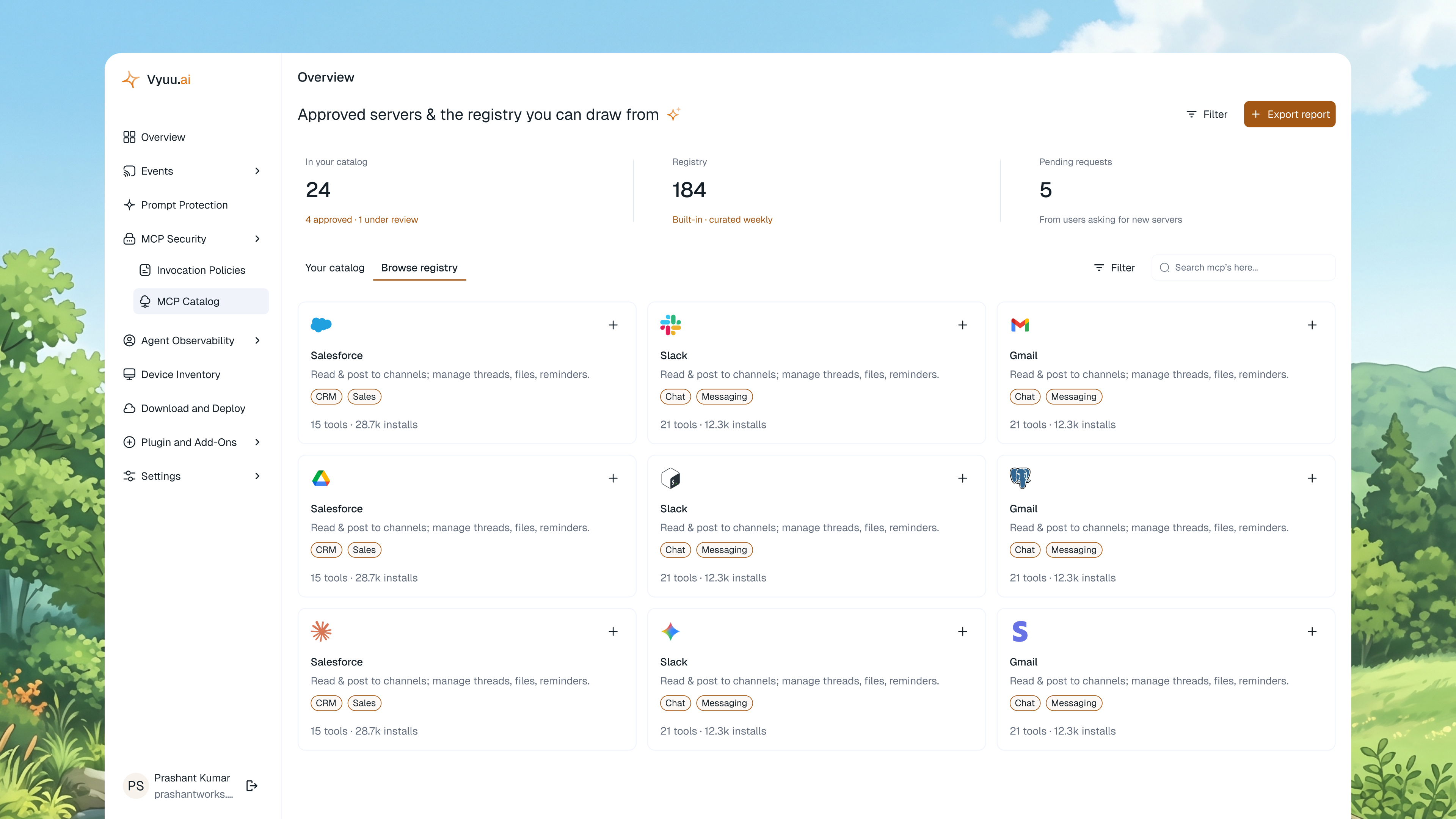Viewport: 1456px width, 819px height.
Task: Collapse the MCP Security section chevron
Action: point(258,238)
